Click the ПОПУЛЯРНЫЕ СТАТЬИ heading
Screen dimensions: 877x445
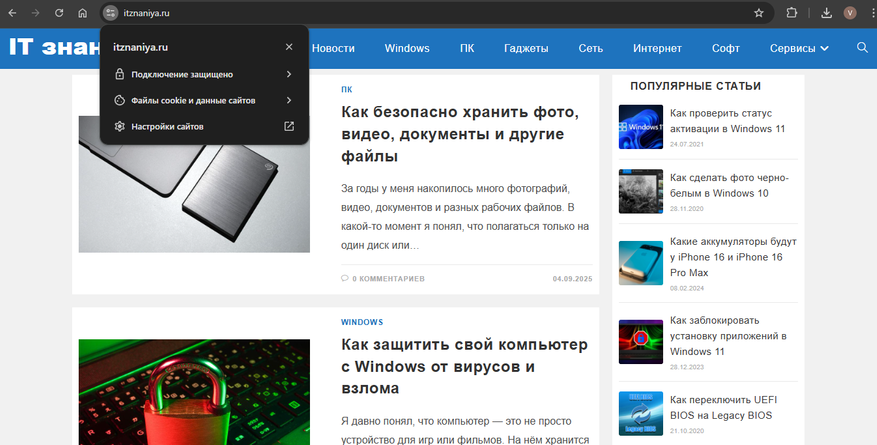click(x=695, y=86)
